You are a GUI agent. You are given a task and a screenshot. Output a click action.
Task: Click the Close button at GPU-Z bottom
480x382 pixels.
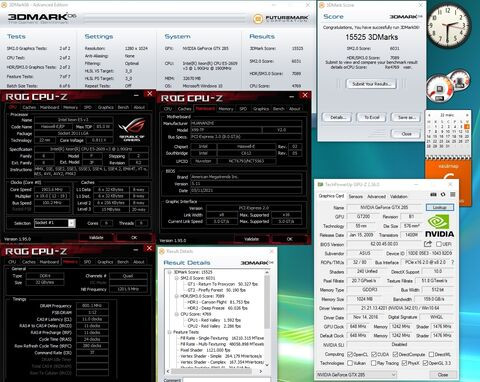(x=443, y=375)
